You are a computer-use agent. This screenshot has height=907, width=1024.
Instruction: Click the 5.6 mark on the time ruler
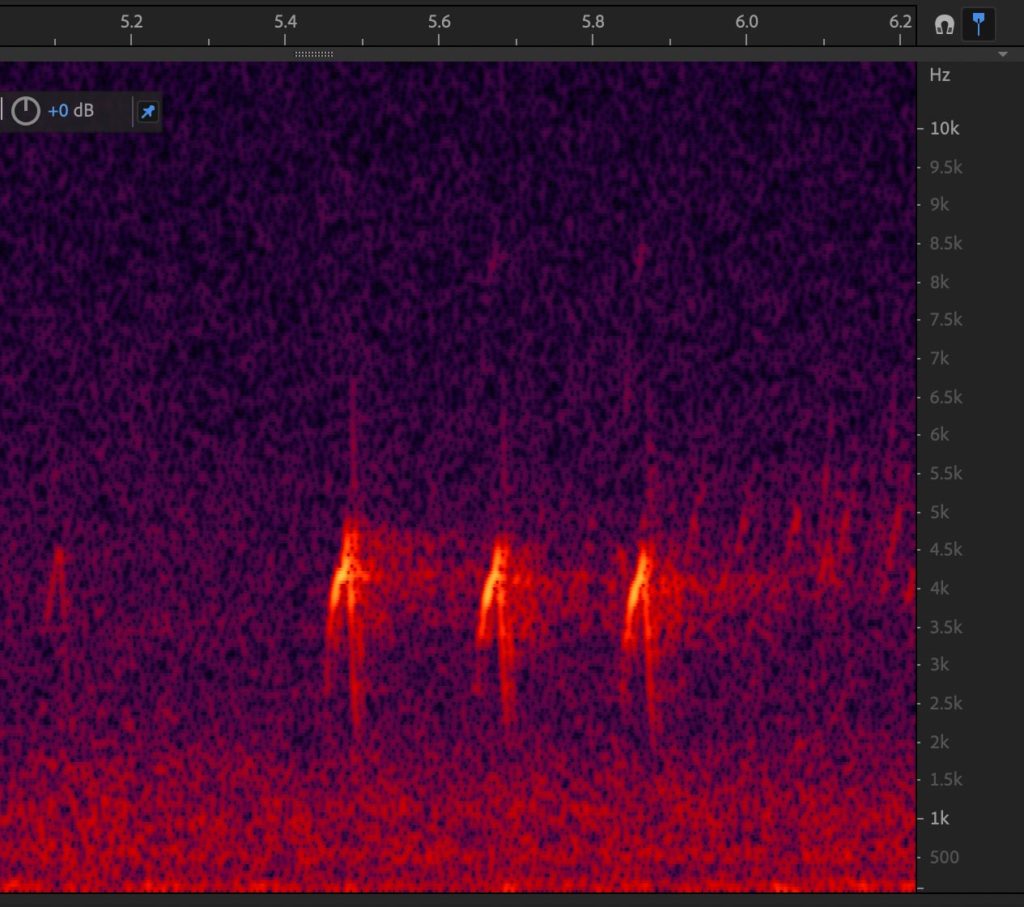click(440, 22)
